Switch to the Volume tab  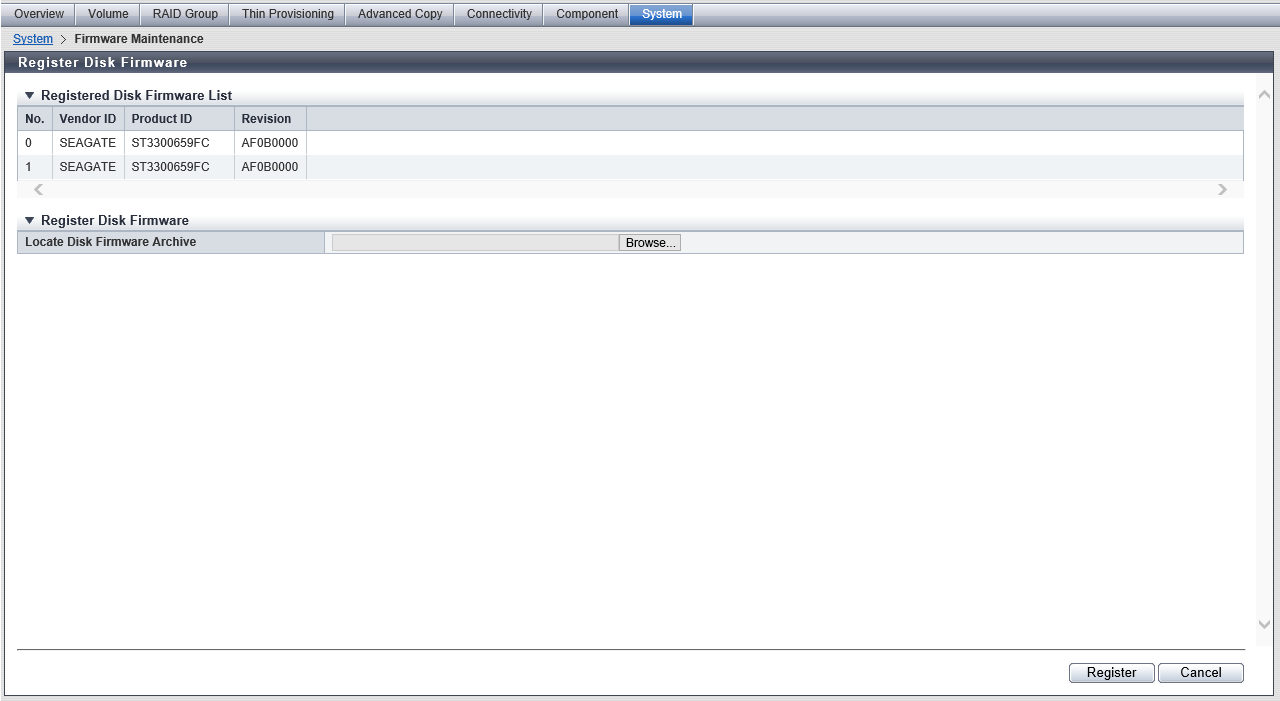coord(108,14)
